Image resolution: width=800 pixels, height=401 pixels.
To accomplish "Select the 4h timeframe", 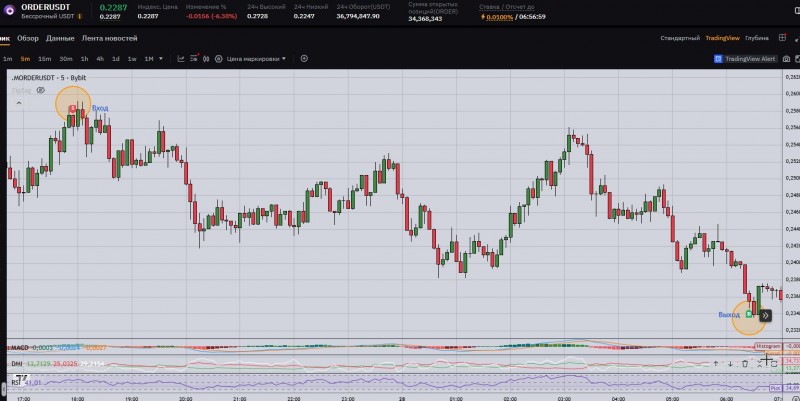I will click(100, 59).
